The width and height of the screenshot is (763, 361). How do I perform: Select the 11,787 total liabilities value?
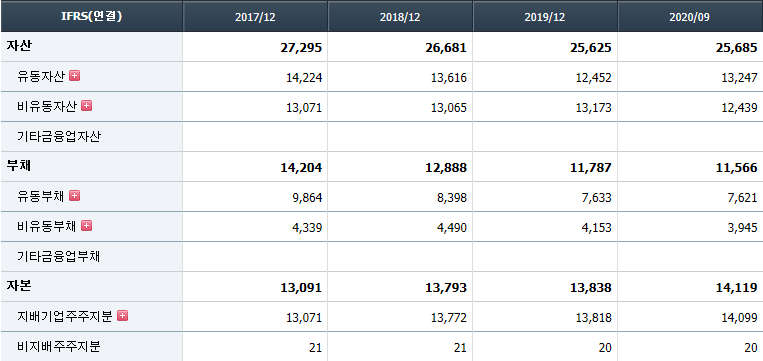coord(591,168)
